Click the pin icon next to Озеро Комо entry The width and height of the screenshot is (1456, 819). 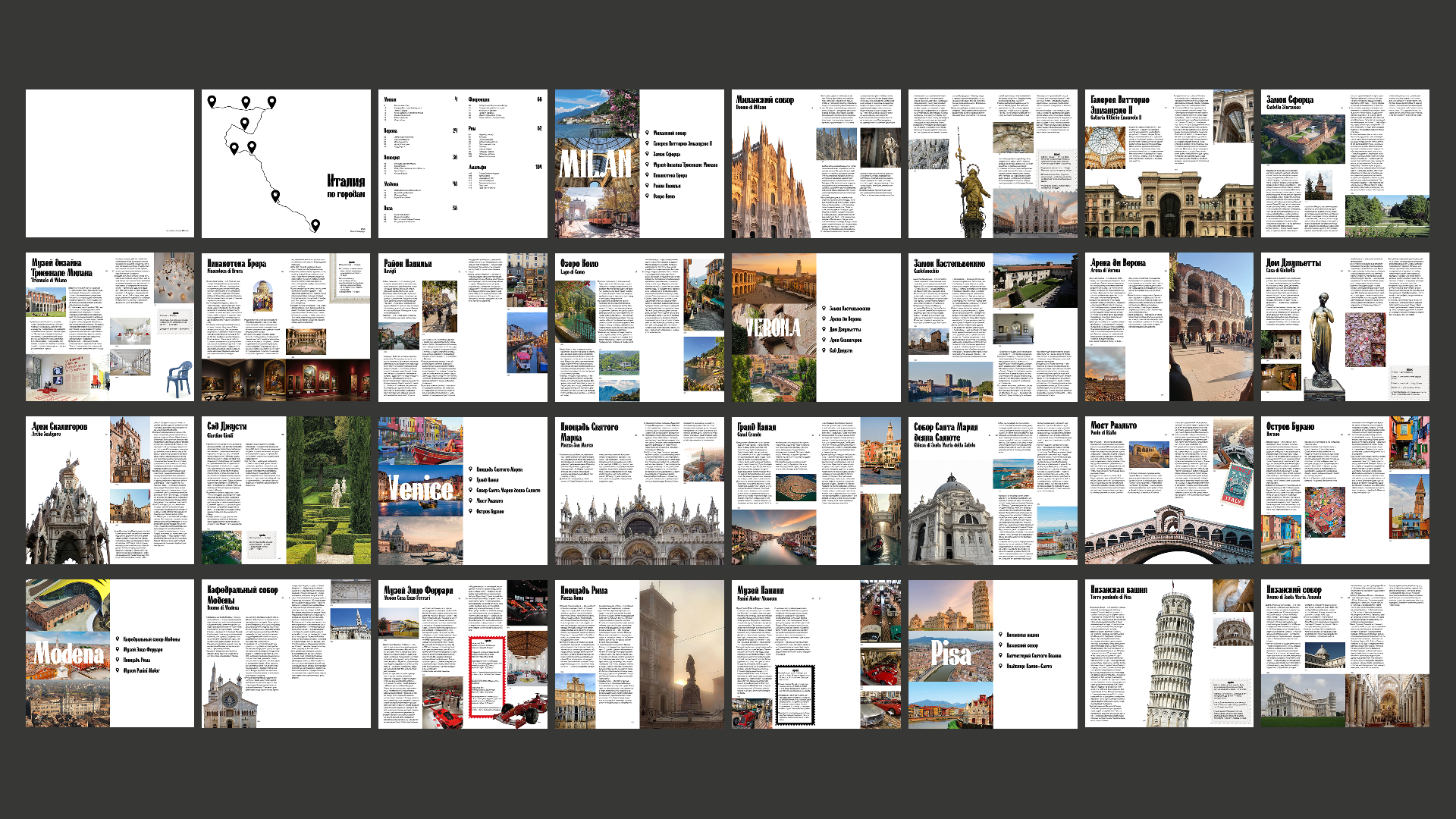click(x=647, y=196)
